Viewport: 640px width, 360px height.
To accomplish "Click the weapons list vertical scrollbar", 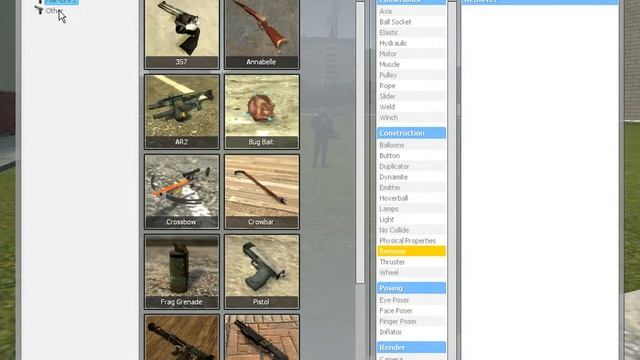I will (x=360, y=142).
